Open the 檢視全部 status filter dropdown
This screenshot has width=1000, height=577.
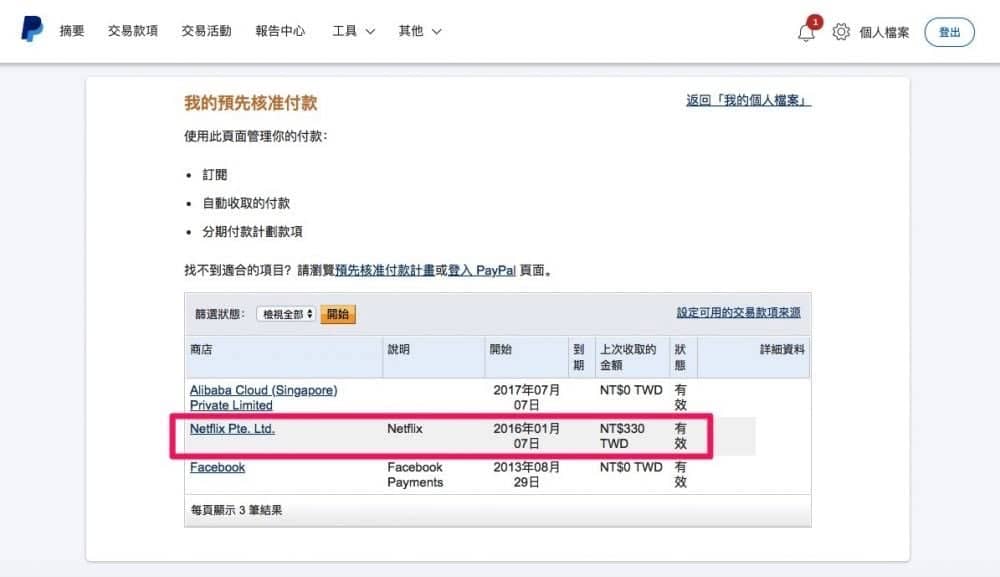point(286,314)
